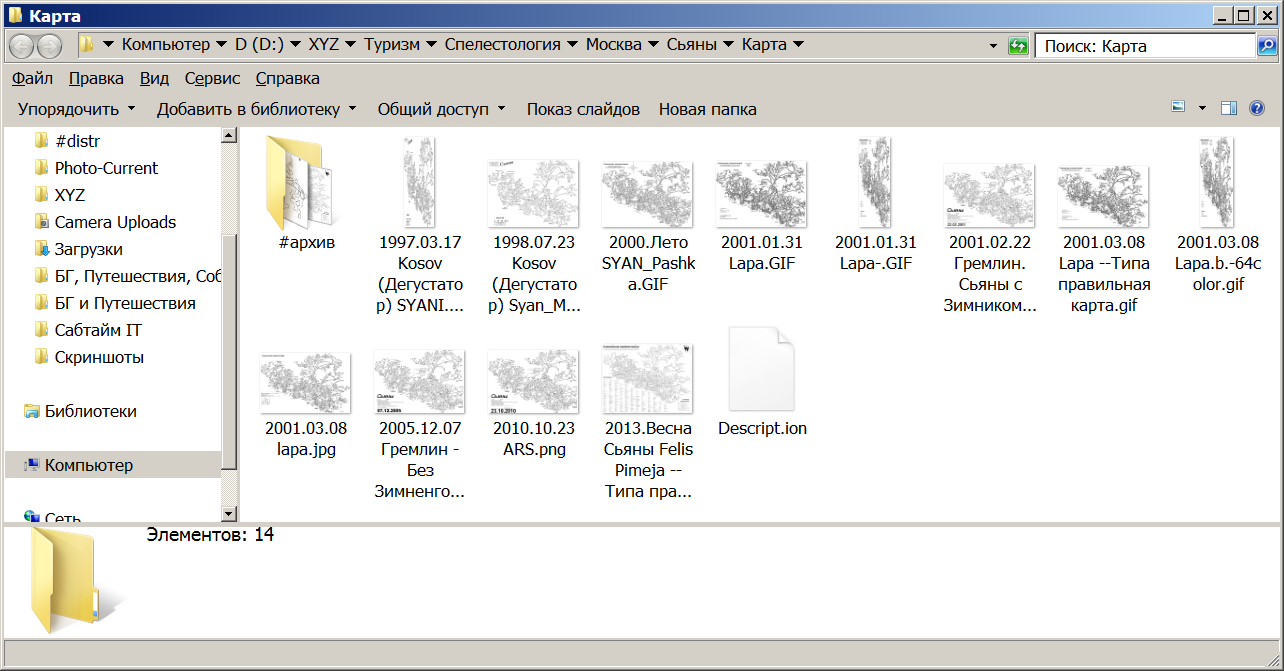Open the Упорядочить dropdown

point(77,109)
